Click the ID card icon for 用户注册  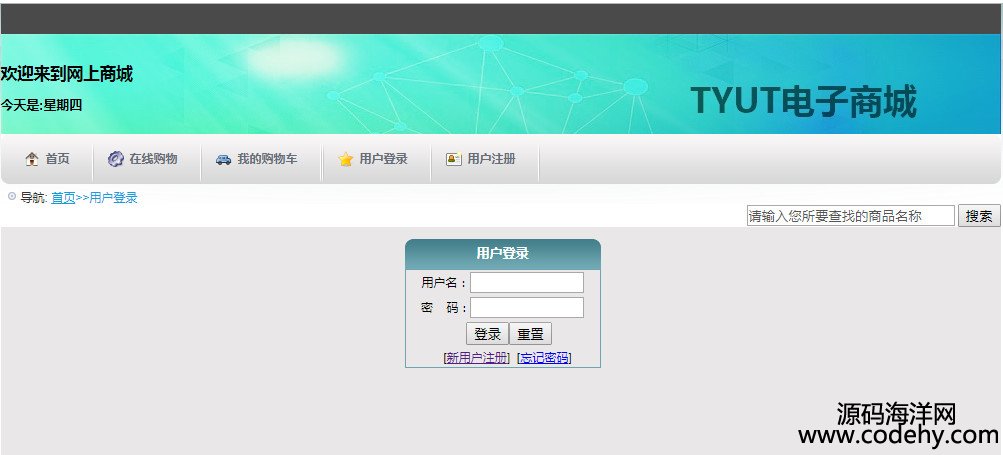click(x=454, y=159)
